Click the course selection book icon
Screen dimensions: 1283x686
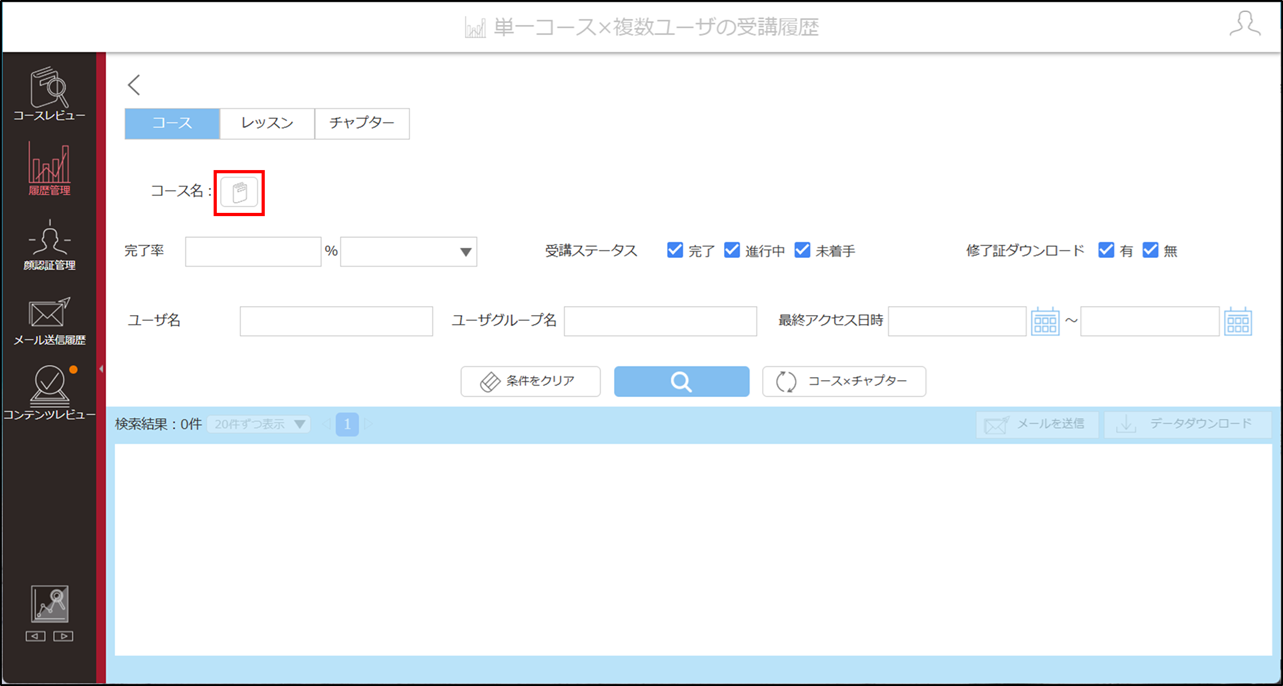click(239, 193)
